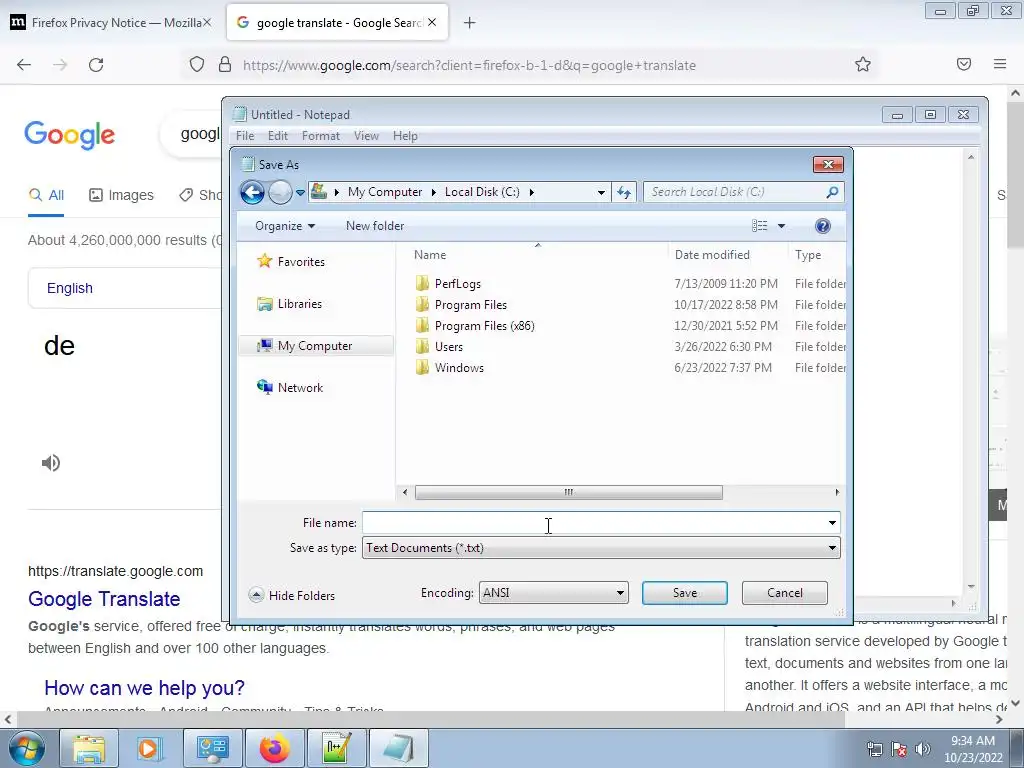
Task: Open view options dropdown arrow
Action: coord(781,226)
